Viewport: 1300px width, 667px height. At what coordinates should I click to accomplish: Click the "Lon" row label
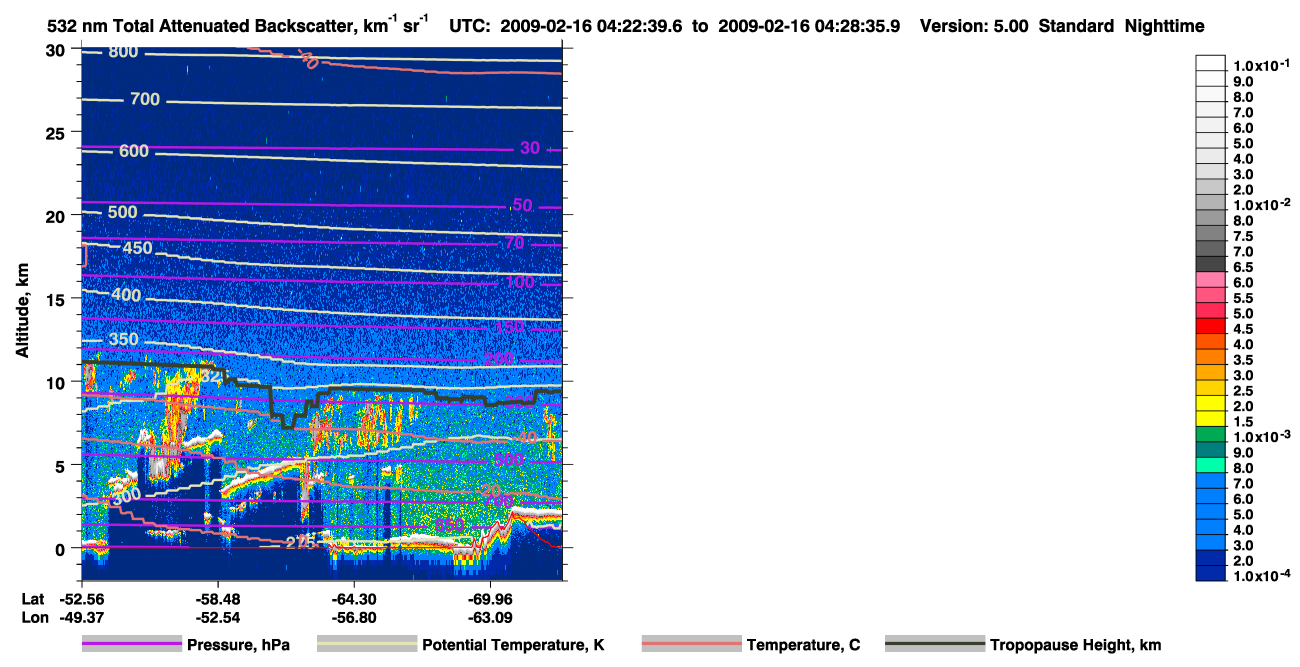tap(34, 617)
